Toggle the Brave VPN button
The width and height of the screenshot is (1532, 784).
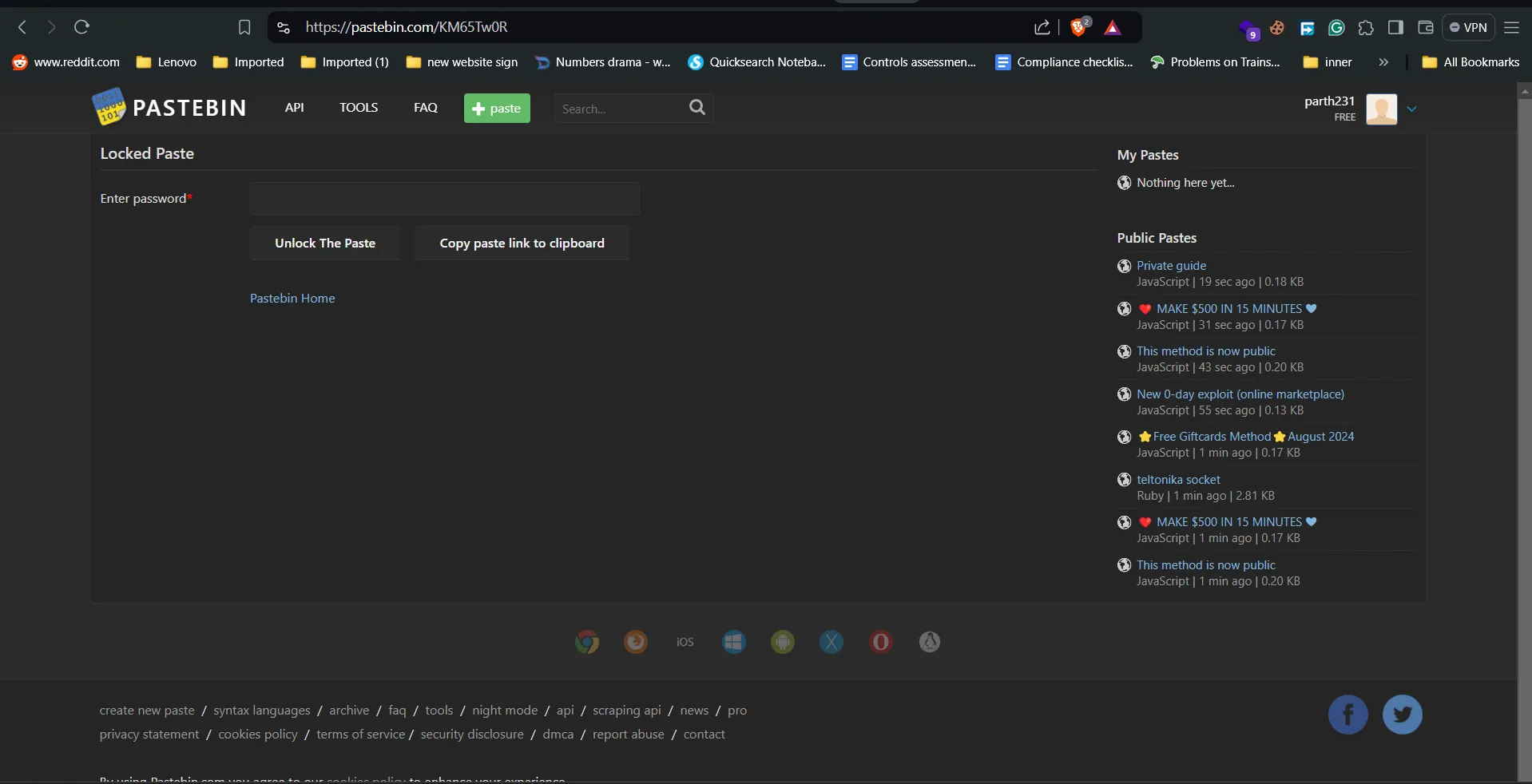click(x=1468, y=28)
